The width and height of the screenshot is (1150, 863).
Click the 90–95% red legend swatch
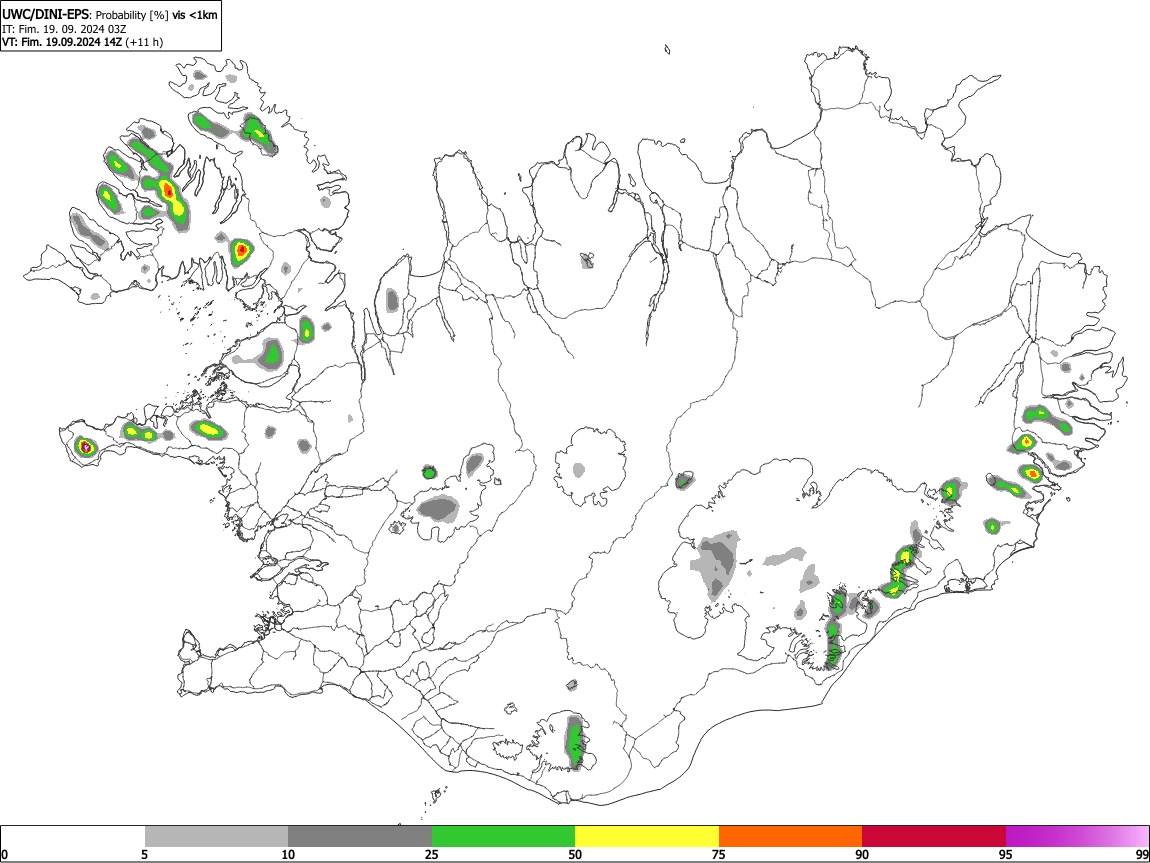click(934, 836)
